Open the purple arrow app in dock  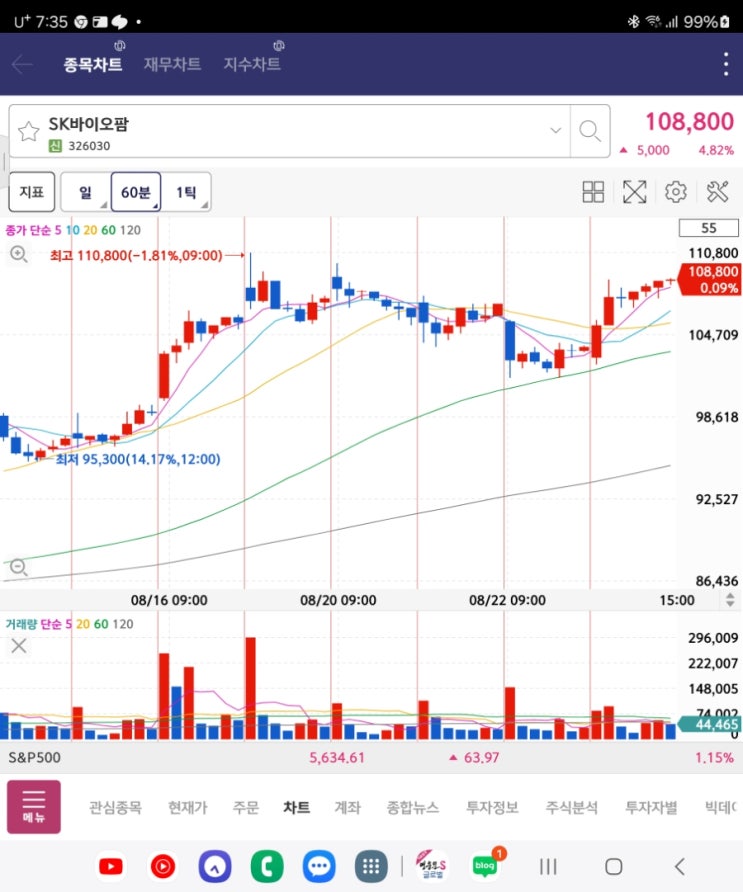[x=214, y=866]
